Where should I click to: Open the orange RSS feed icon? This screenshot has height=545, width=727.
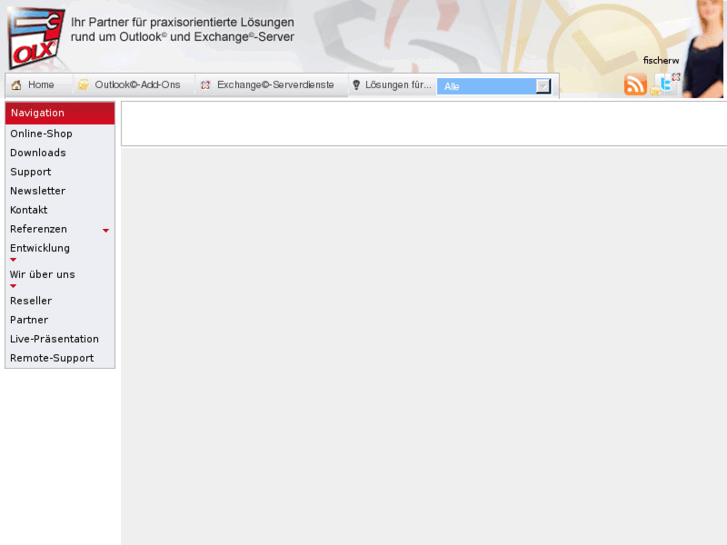(635, 84)
